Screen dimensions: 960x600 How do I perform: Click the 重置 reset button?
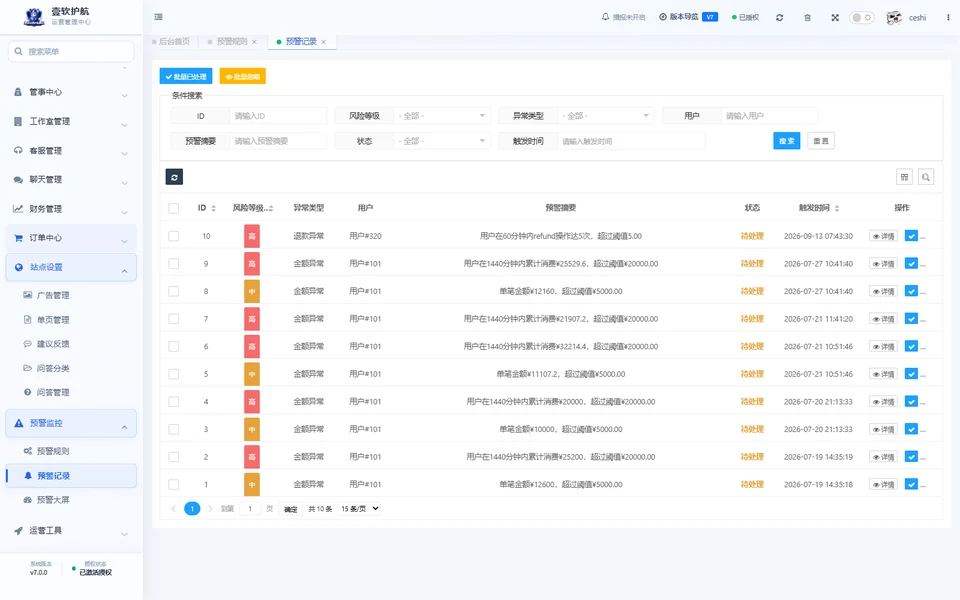coord(821,141)
